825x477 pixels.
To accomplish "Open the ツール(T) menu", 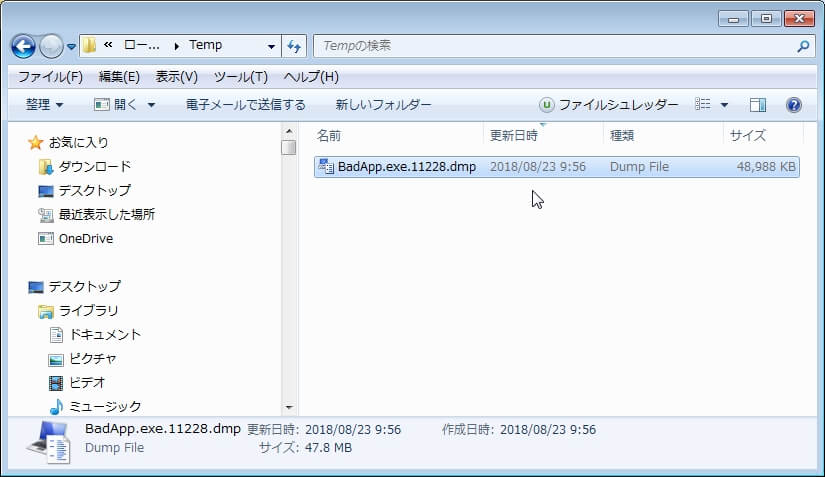I will [240, 77].
